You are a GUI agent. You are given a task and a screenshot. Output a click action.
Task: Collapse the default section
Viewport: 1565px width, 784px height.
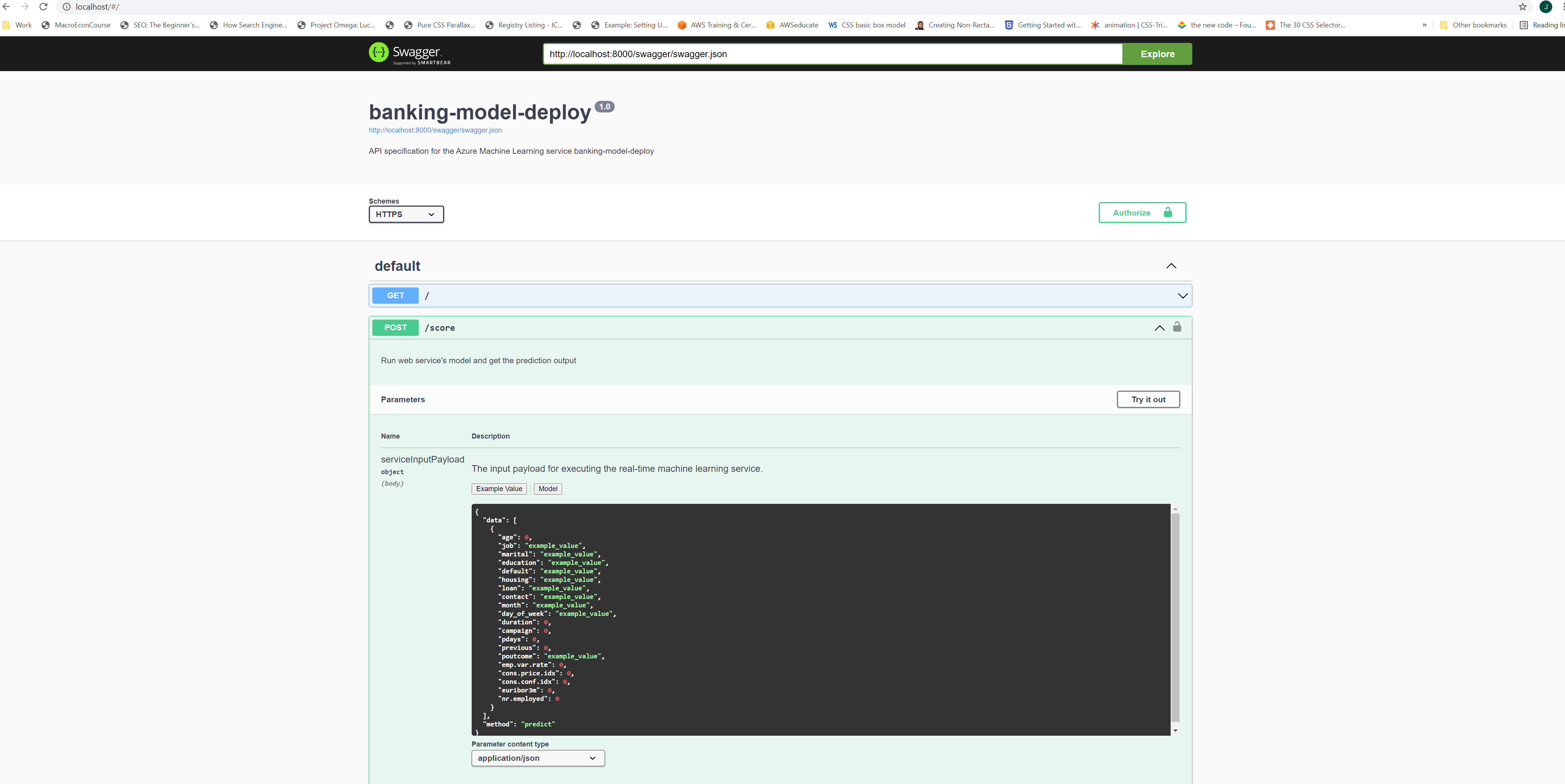[x=1171, y=265]
